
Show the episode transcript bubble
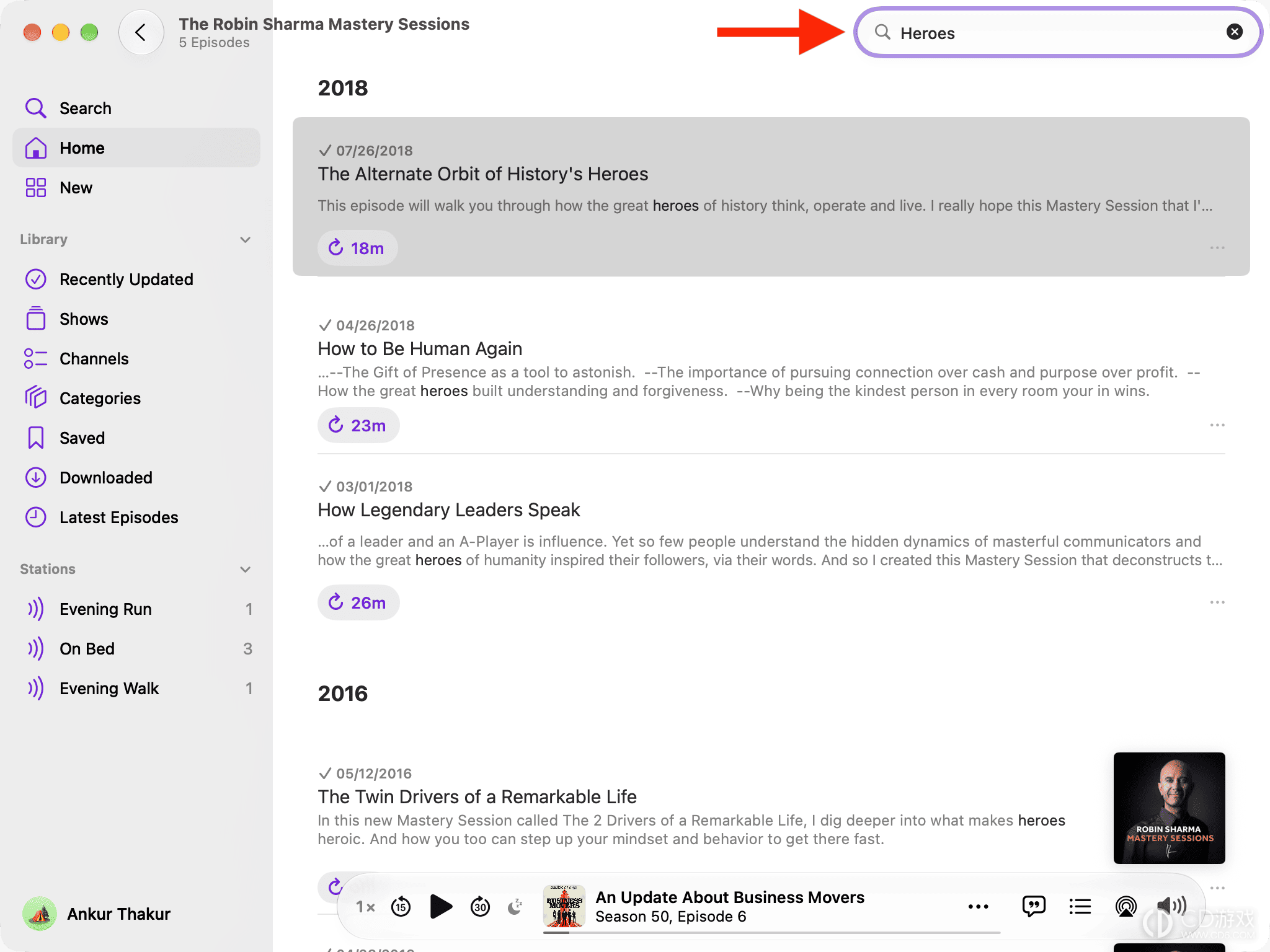tap(1033, 907)
